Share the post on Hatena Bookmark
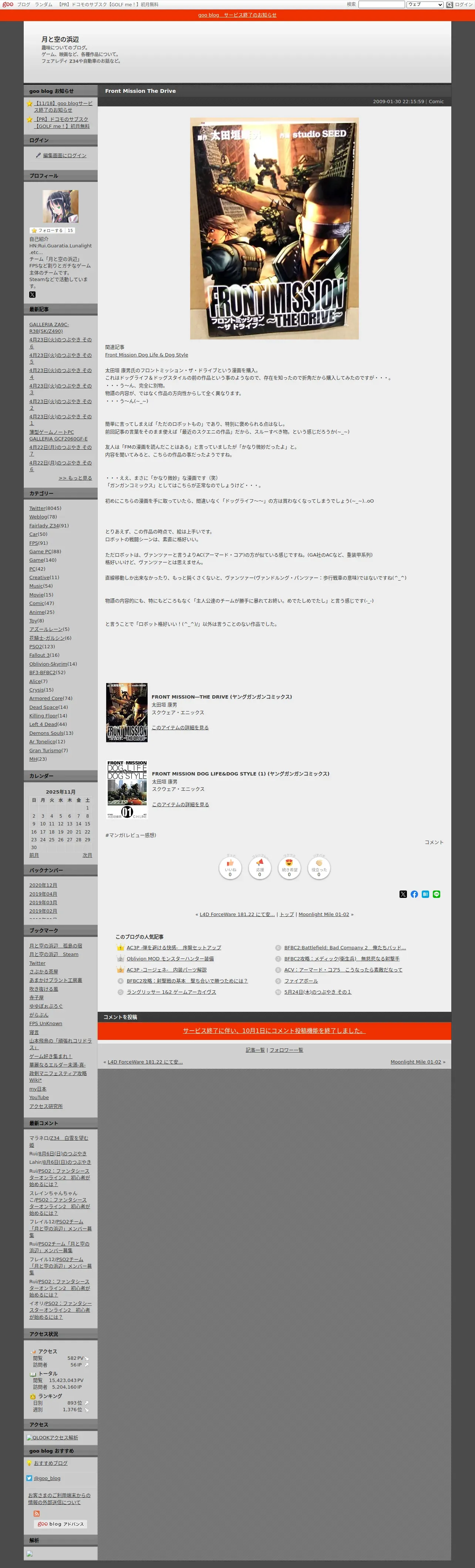The width and height of the screenshot is (475, 1568). (425, 894)
